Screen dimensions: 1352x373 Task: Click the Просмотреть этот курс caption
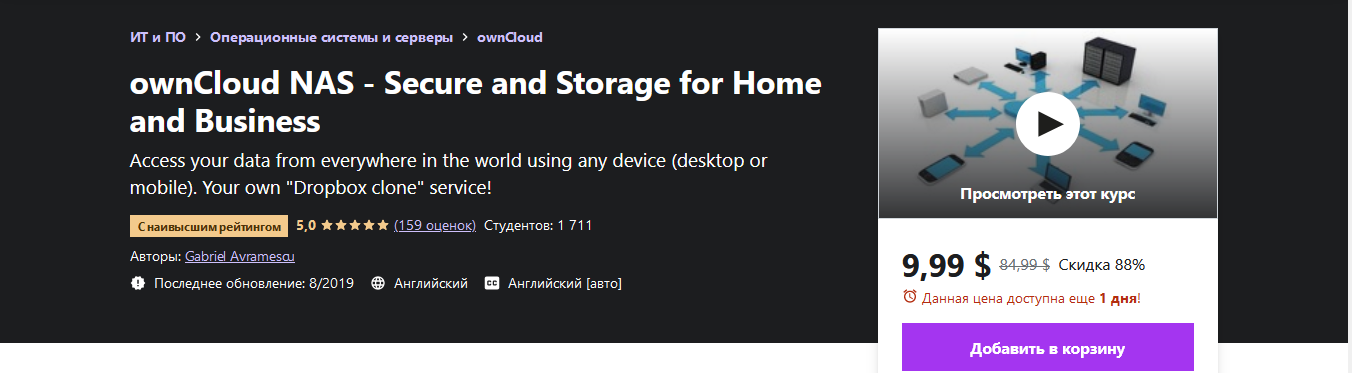coord(1047,194)
